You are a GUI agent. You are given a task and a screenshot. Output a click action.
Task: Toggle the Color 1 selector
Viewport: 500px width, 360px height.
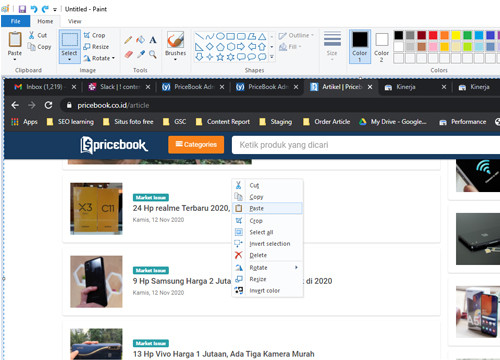360,46
